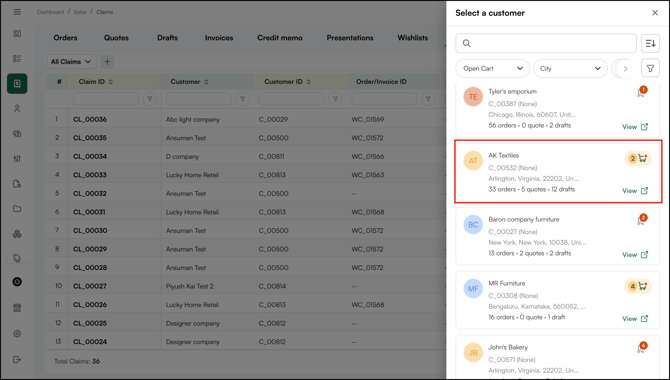Click the right chevron to show more filters
Screen dimensions: 670x380
tap(625, 68)
